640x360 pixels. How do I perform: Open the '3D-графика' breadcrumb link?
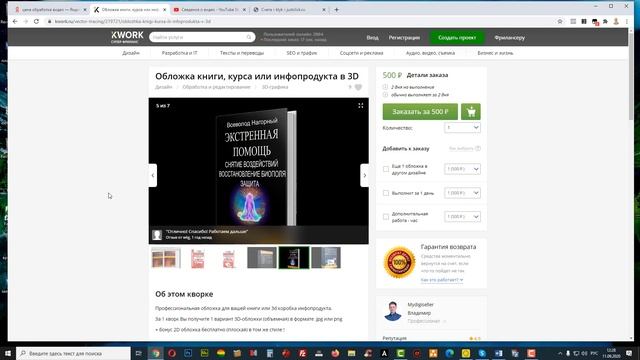pos(275,87)
